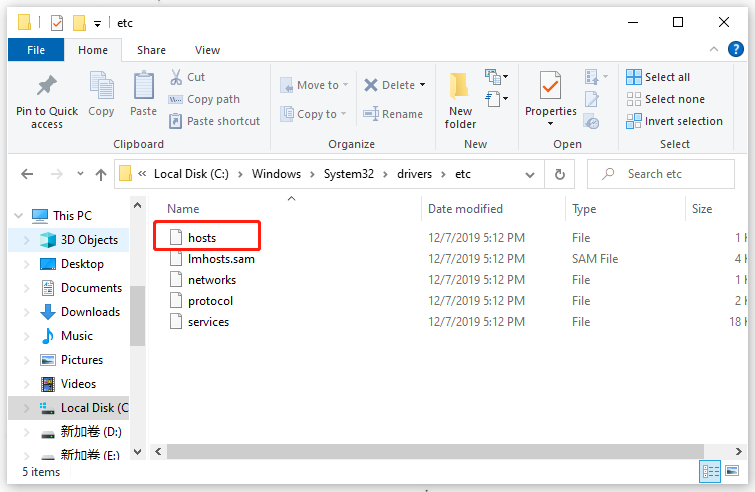The width and height of the screenshot is (755, 492).
Task: Sort by Name column header
Action: click(183, 209)
